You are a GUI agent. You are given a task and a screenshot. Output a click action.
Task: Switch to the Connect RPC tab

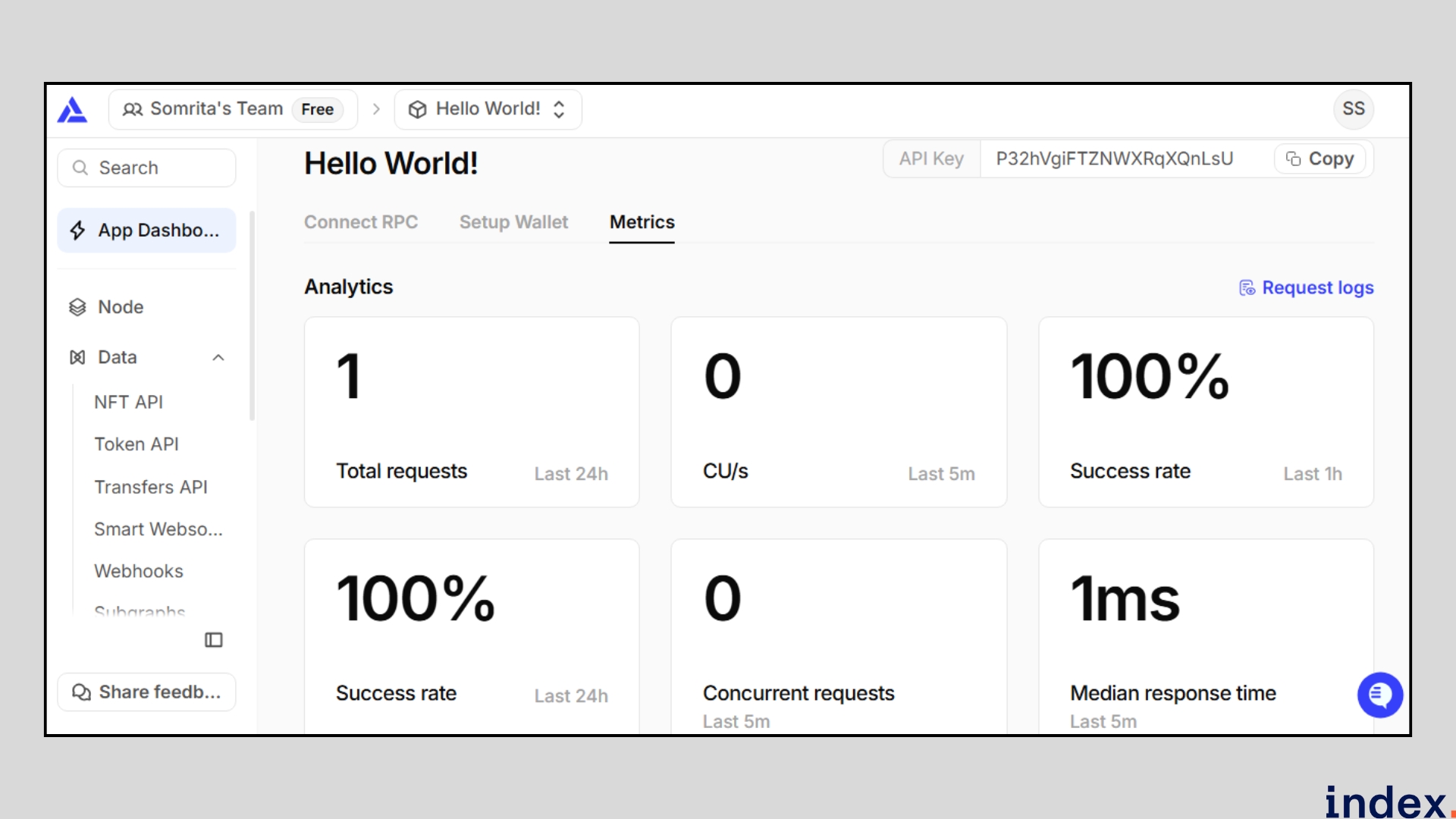click(x=361, y=222)
